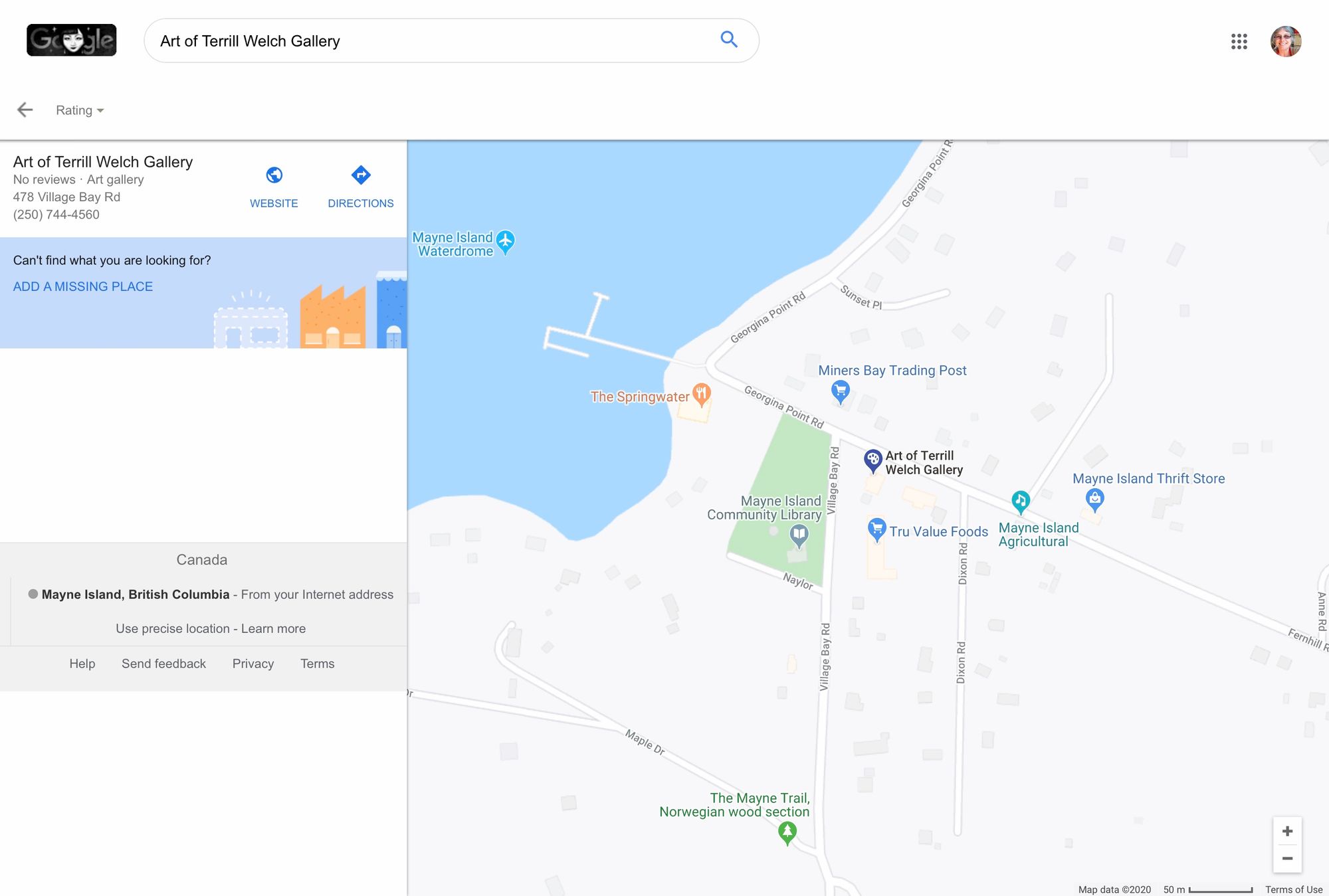The image size is (1329, 896).
Task: Click the Mayne Island Thrift Store pin
Action: [x=1095, y=499]
